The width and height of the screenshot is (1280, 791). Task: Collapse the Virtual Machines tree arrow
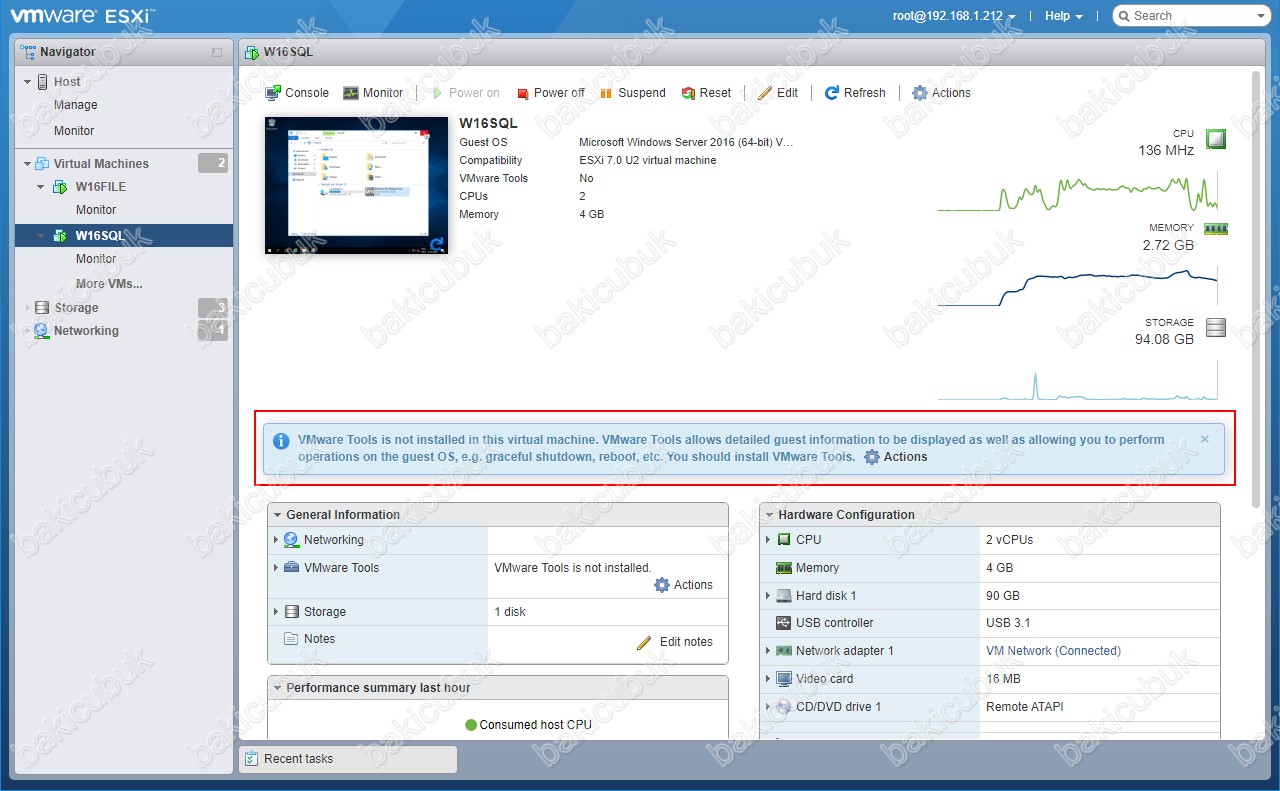tap(27, 164)
